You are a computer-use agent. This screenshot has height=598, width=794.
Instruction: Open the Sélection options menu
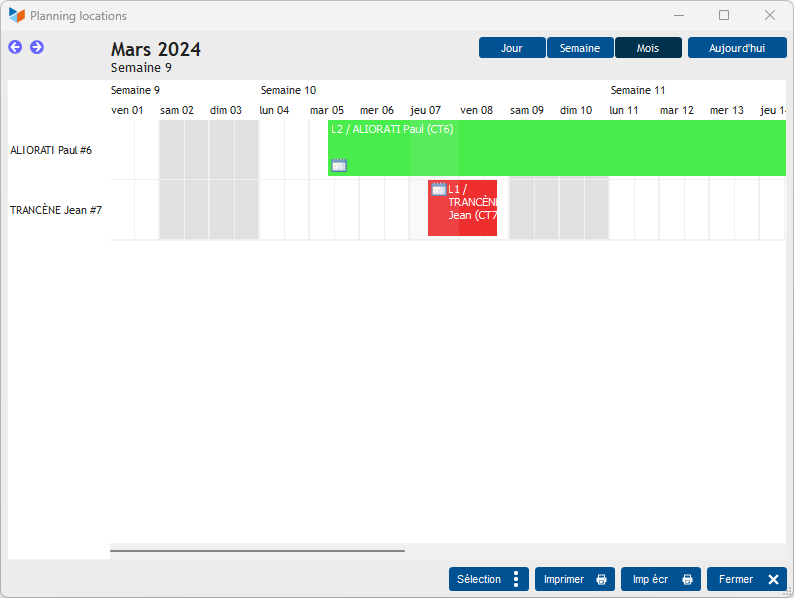pyautogui.click(x=488, y=579)
